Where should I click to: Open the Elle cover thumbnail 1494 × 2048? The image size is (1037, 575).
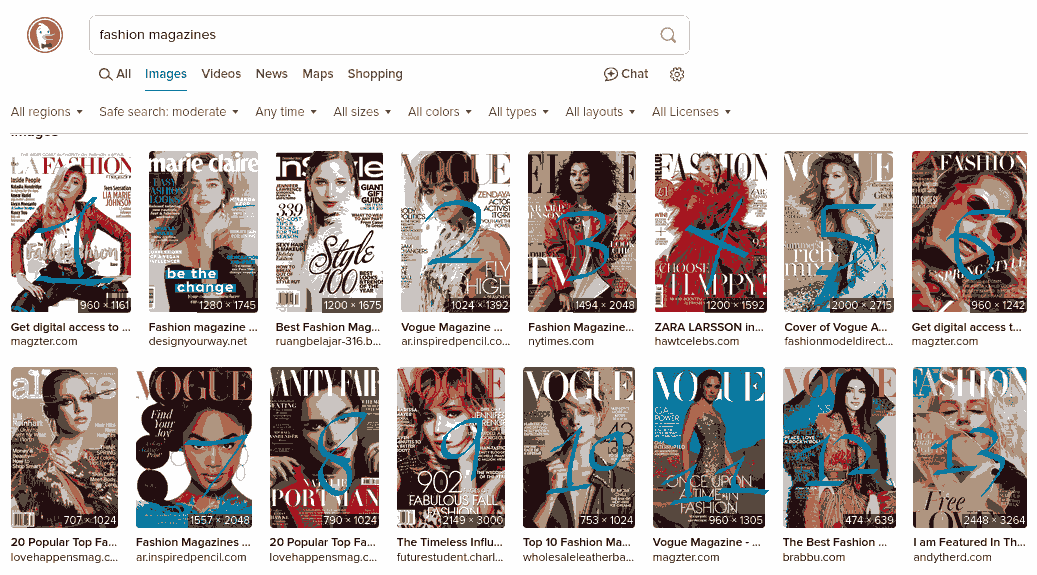[582, 232]
